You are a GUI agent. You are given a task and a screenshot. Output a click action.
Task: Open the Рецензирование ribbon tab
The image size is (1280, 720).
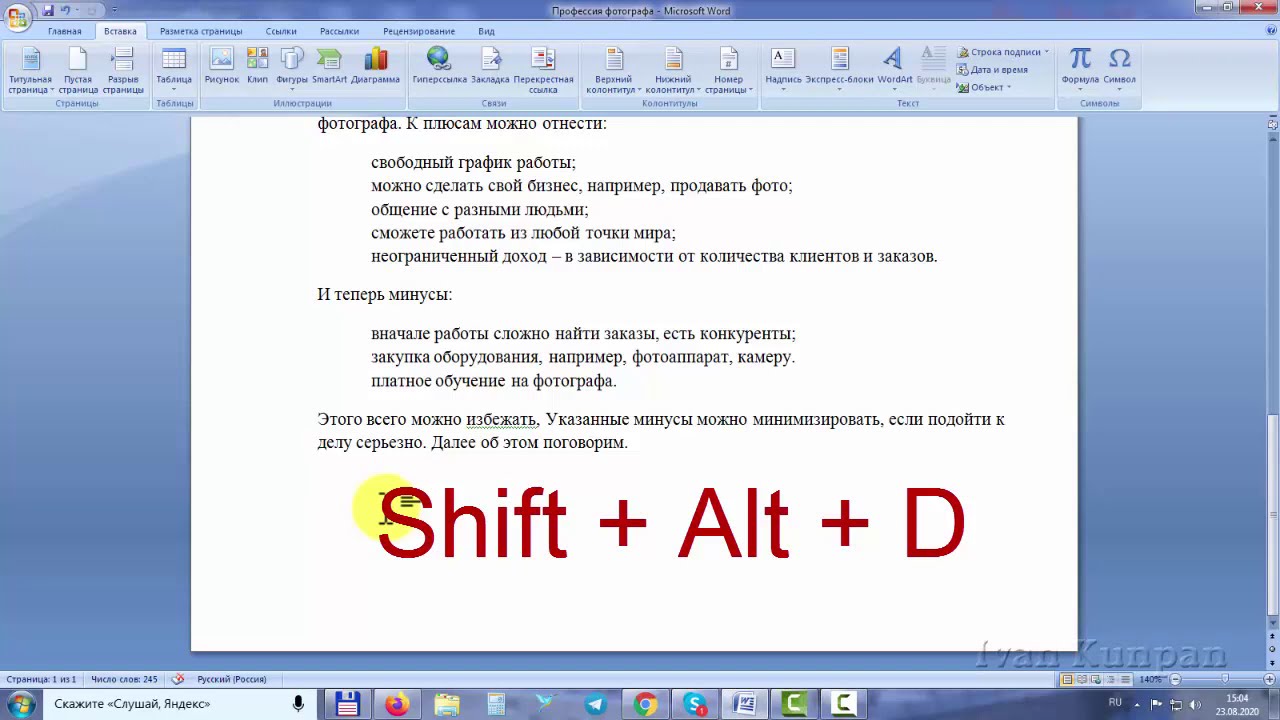pyautogui.click(x=419, y=31)
